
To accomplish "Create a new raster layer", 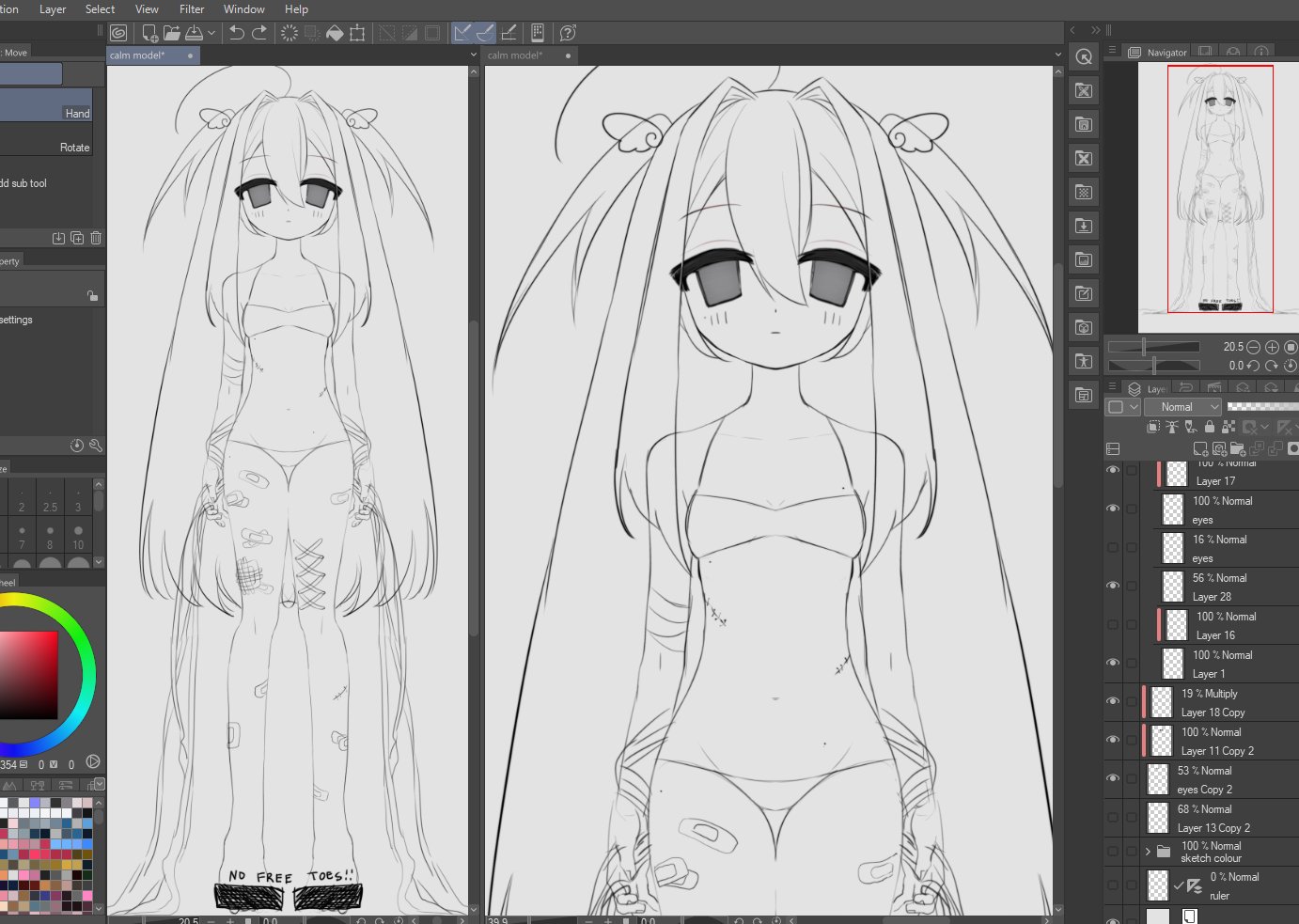I will pyautogui.click(x=1200, y=449).
